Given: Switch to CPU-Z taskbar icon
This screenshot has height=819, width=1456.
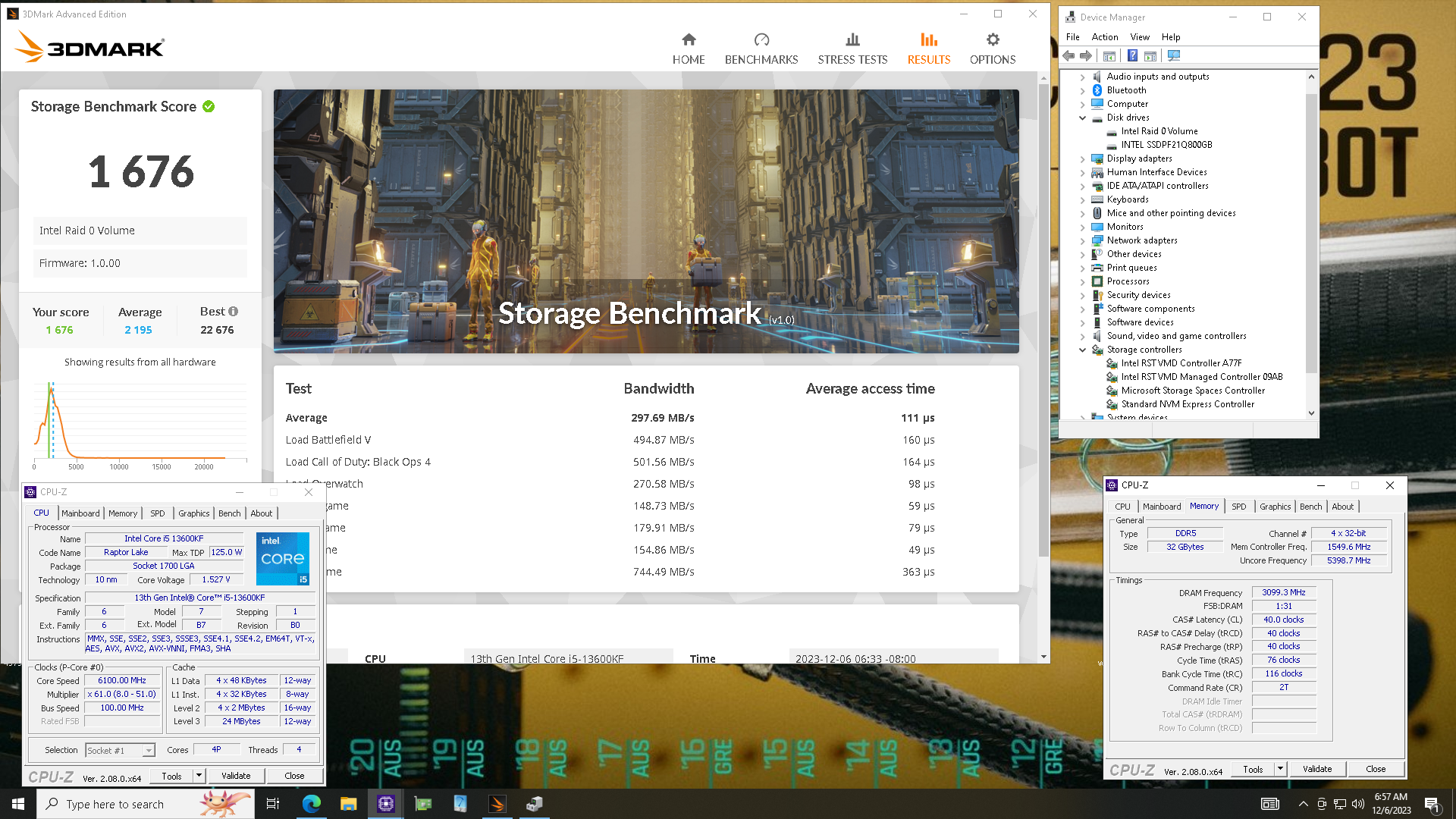Looking at the screenshot, I should tap(386, 804).
